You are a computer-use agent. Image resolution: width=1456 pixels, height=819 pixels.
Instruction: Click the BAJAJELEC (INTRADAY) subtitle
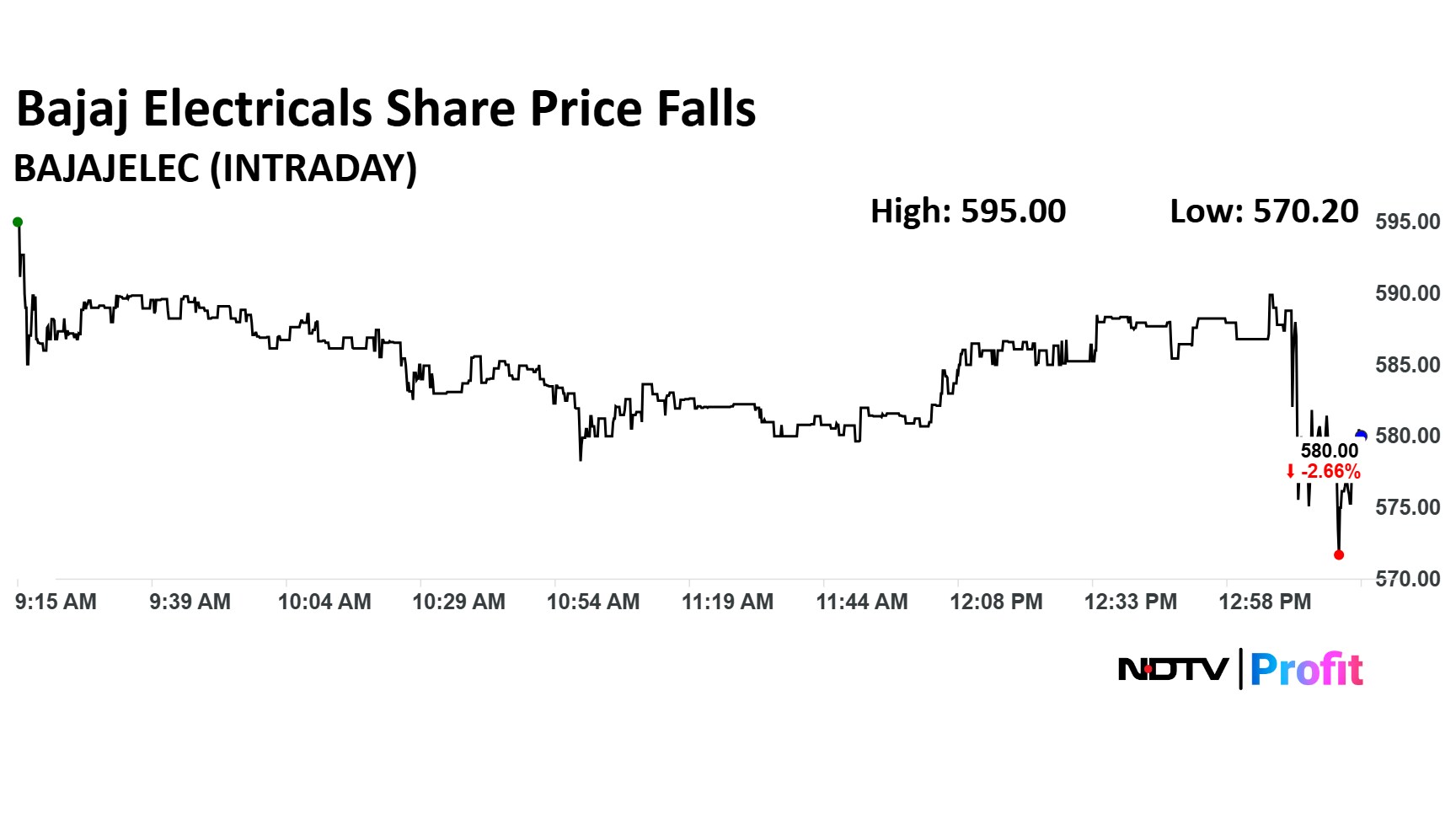tap(216, 169)
